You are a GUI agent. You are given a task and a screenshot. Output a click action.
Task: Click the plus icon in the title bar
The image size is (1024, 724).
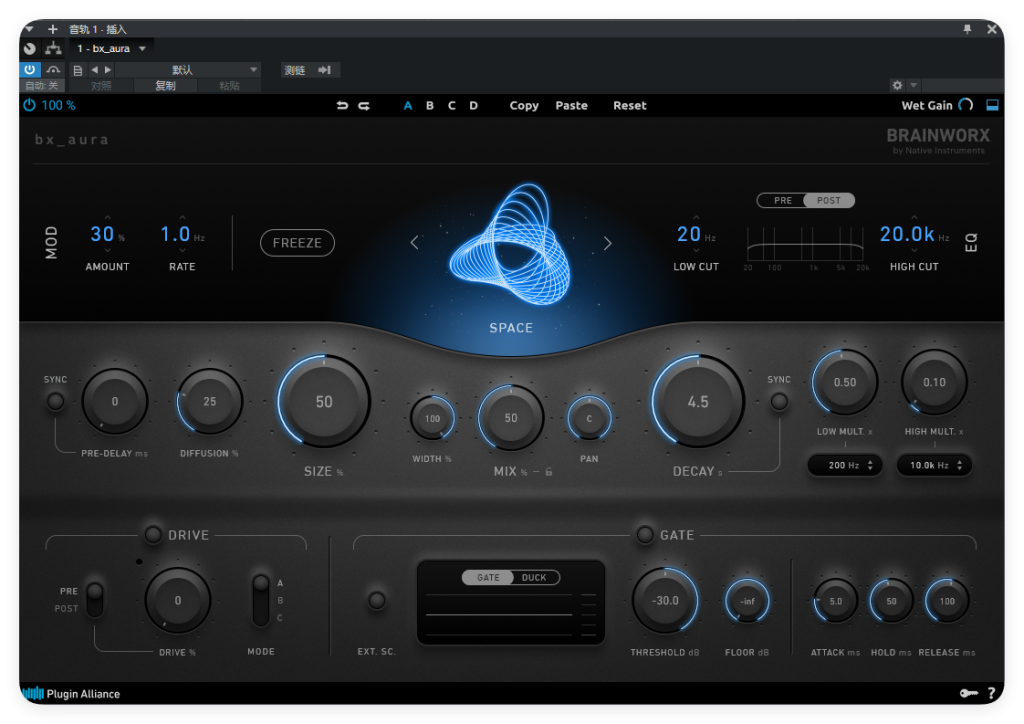53,29
